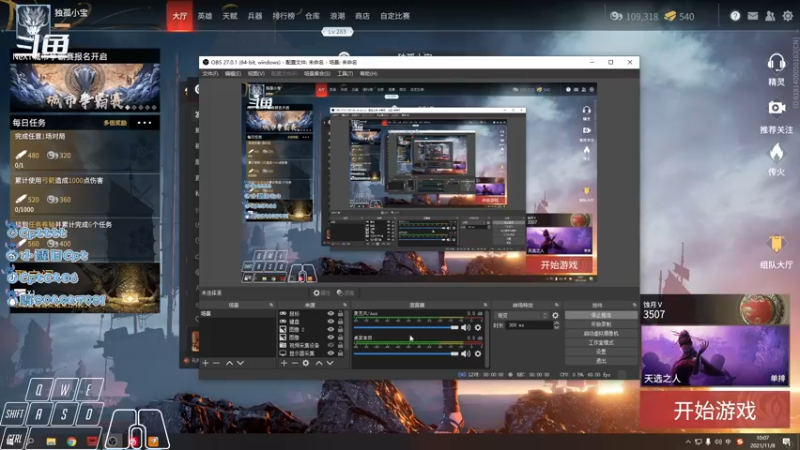Select 天选之人 game mode thumbnail
This screenshot has height=450, width=800.
click(714, 356)
